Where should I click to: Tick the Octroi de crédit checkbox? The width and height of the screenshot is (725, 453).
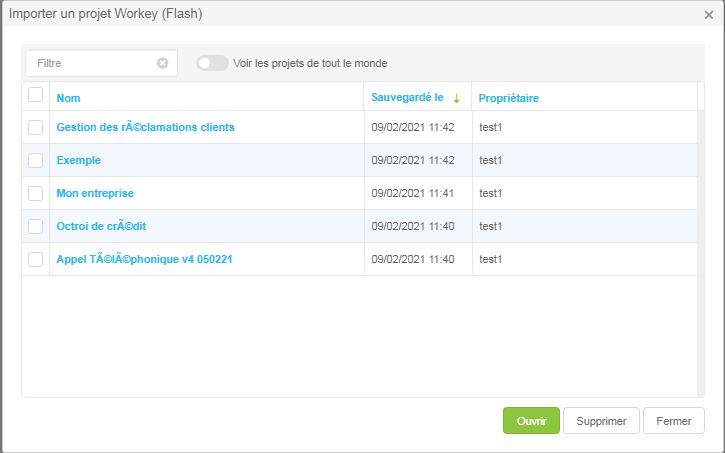click(36, 226)
